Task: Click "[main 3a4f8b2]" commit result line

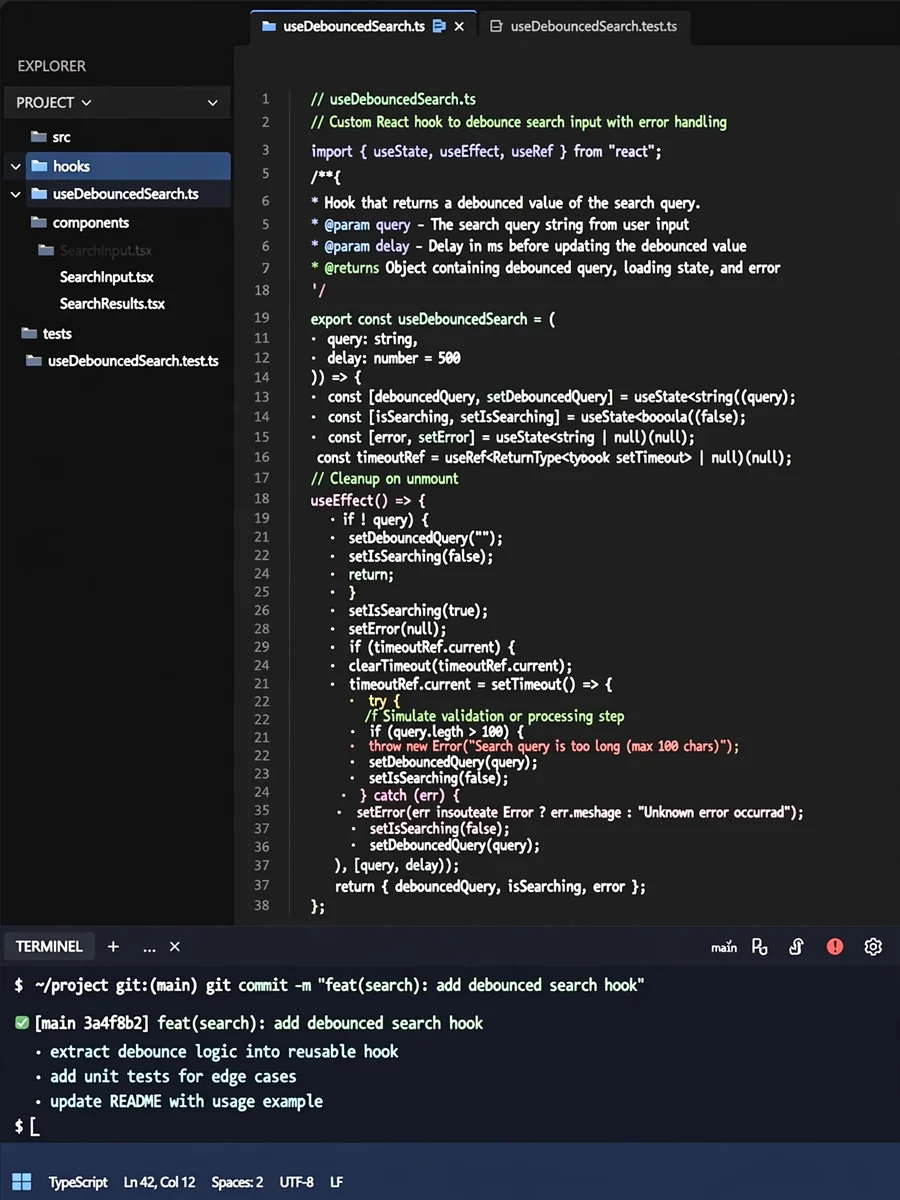Action: click(x=258, y=1023)
